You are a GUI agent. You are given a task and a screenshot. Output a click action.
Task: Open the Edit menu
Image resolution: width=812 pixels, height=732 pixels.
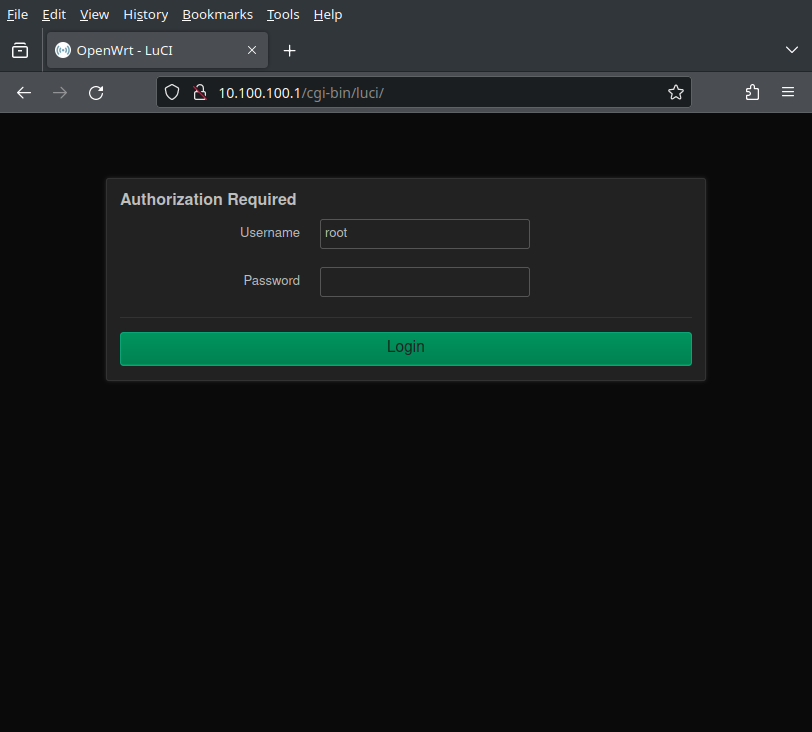[x=54, y=14]
